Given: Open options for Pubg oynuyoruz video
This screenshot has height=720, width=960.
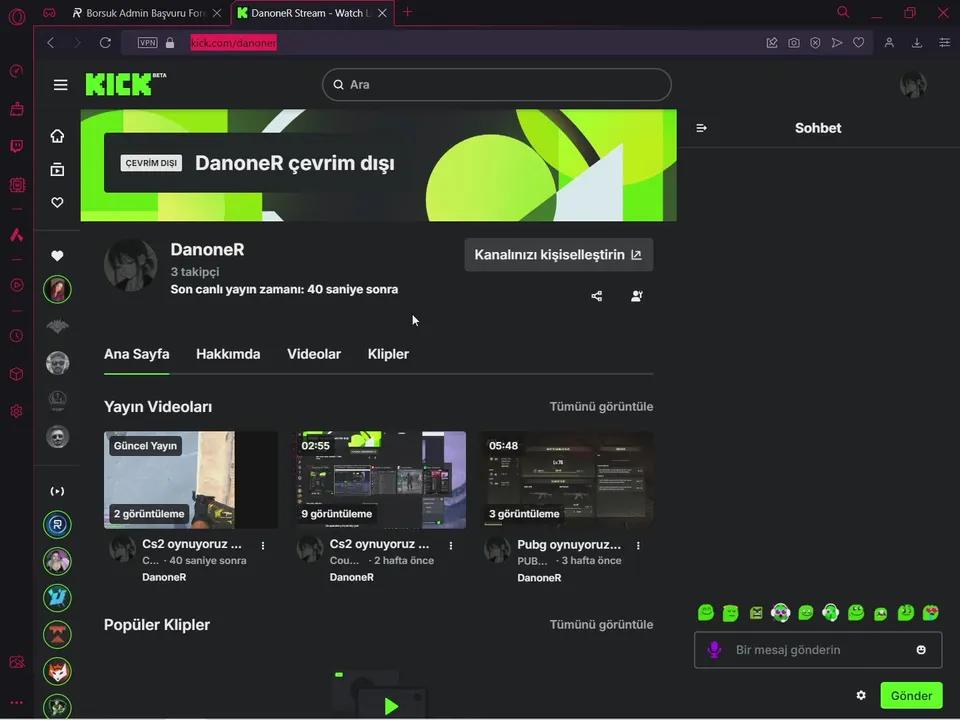Looking at the screenshot, I should pyautogui.click(x=638, y=546).
